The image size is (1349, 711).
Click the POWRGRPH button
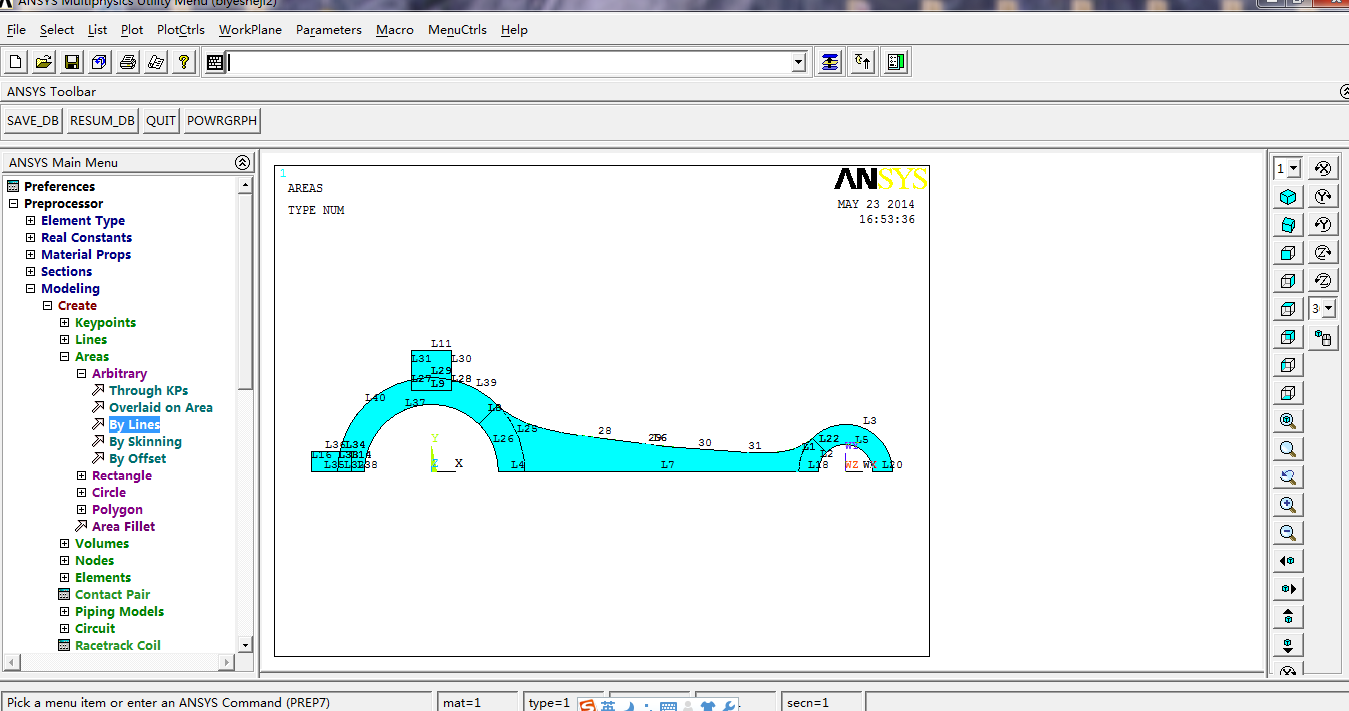click(222, 121)
